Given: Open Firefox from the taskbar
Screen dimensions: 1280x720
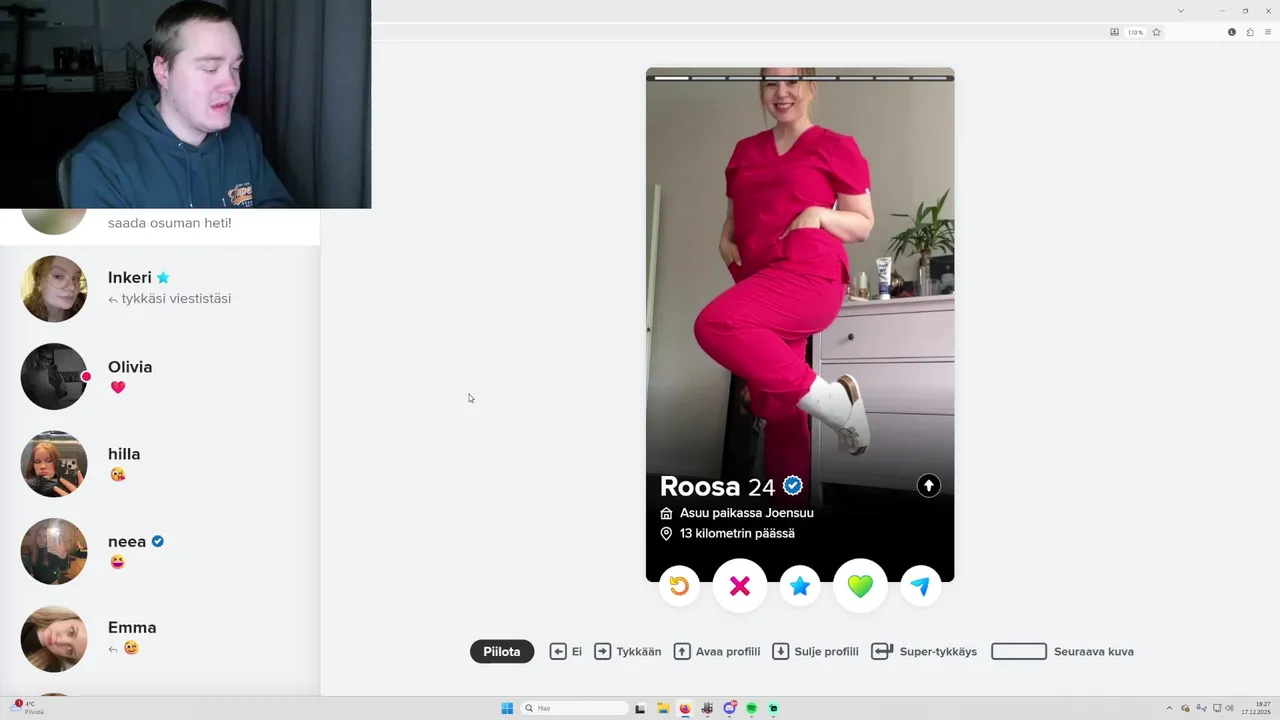Looking at the screenshot, I should point(685,708).
